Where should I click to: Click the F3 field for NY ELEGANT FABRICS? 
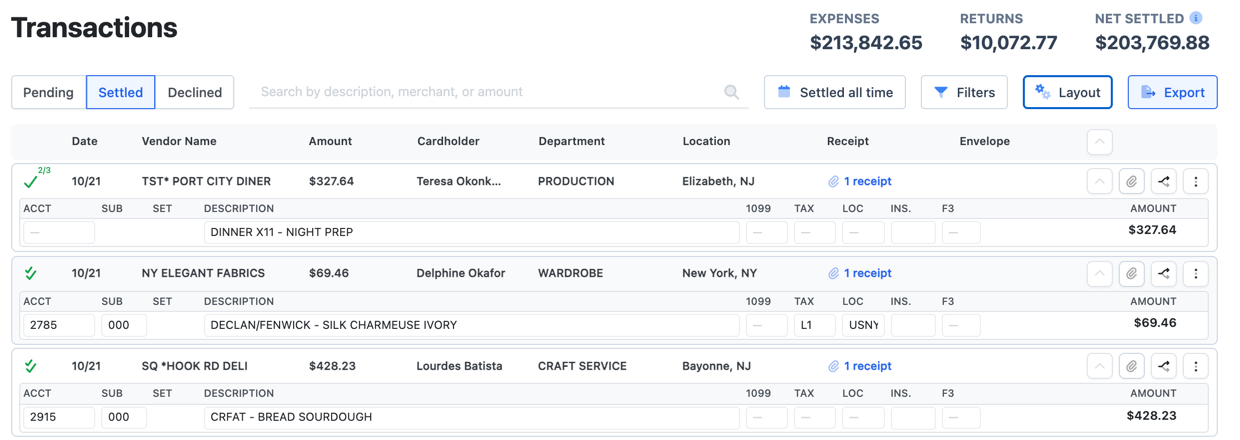(x=960, y=325)
